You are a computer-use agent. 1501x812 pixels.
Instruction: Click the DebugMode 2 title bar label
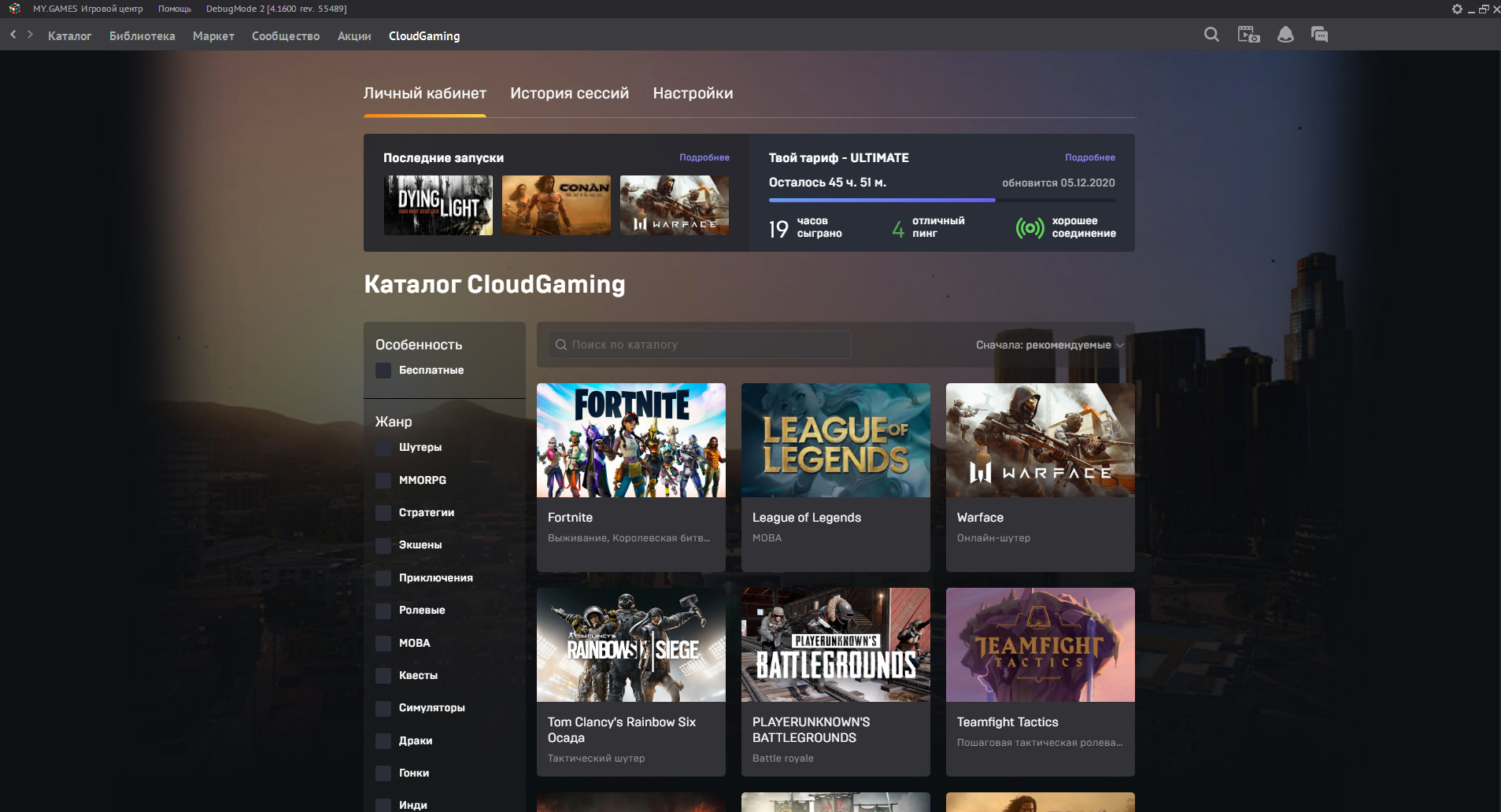(x=276, y=9)
